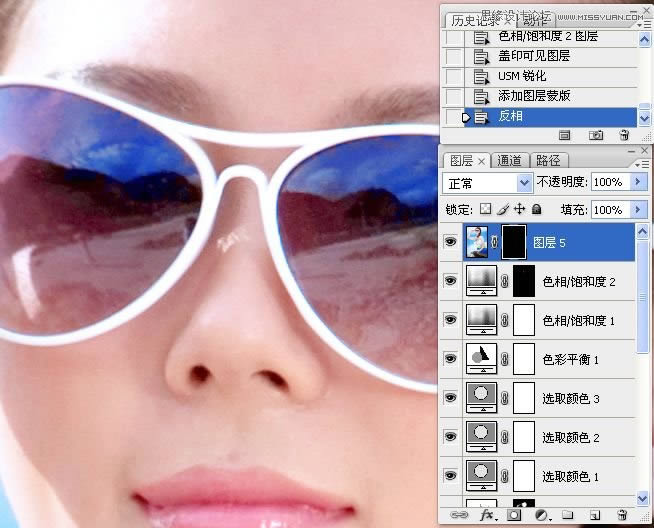Hide the 色相/饱和度 2 layer
The height and width of the screenshot is (528, 654).
pyautogui.click(x=450, y=280)
